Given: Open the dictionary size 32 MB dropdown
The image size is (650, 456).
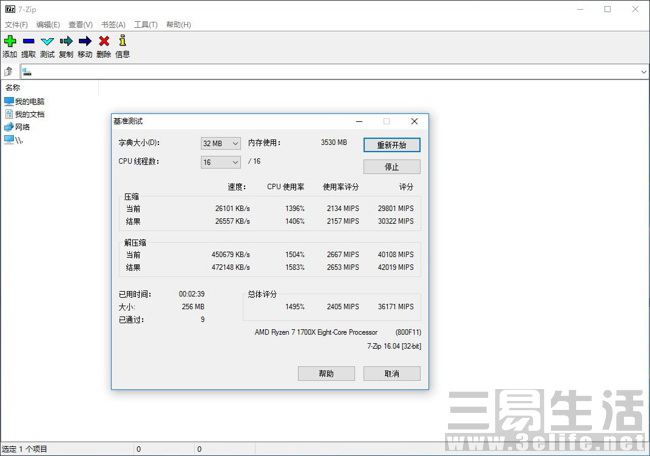Looking at the screenshot, I should click(221, 143).
